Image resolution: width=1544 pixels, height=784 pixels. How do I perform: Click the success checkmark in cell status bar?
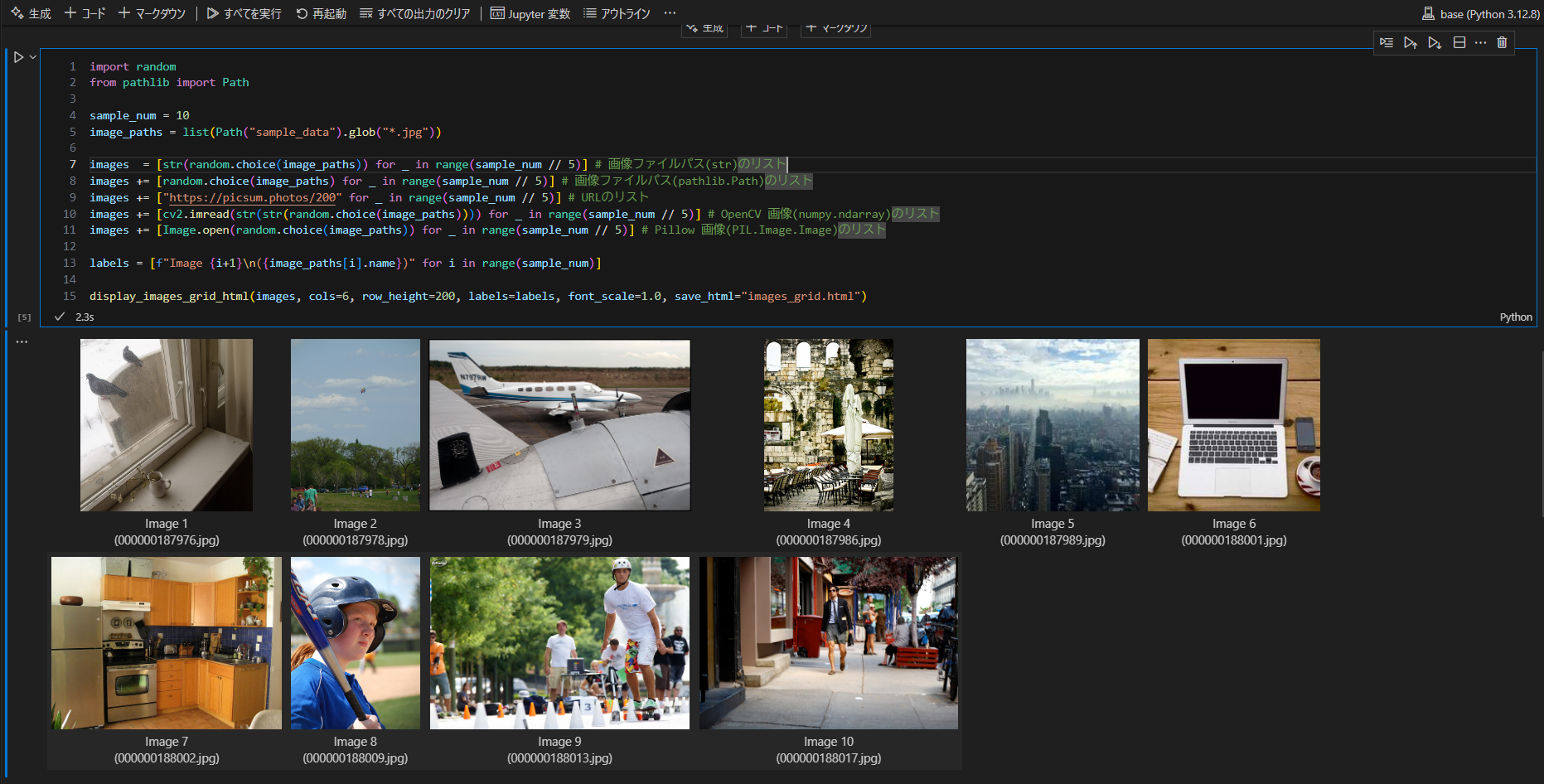coord(60,317)
